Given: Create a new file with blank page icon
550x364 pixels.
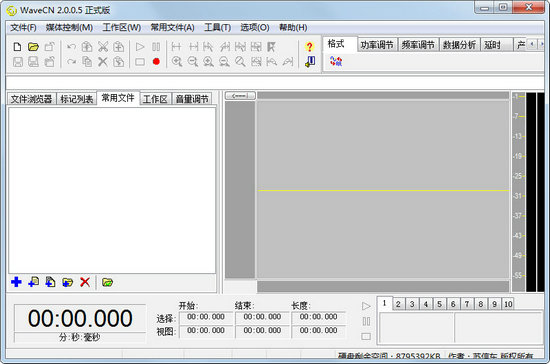Looking at the screenshot, I should coord(17,47).
